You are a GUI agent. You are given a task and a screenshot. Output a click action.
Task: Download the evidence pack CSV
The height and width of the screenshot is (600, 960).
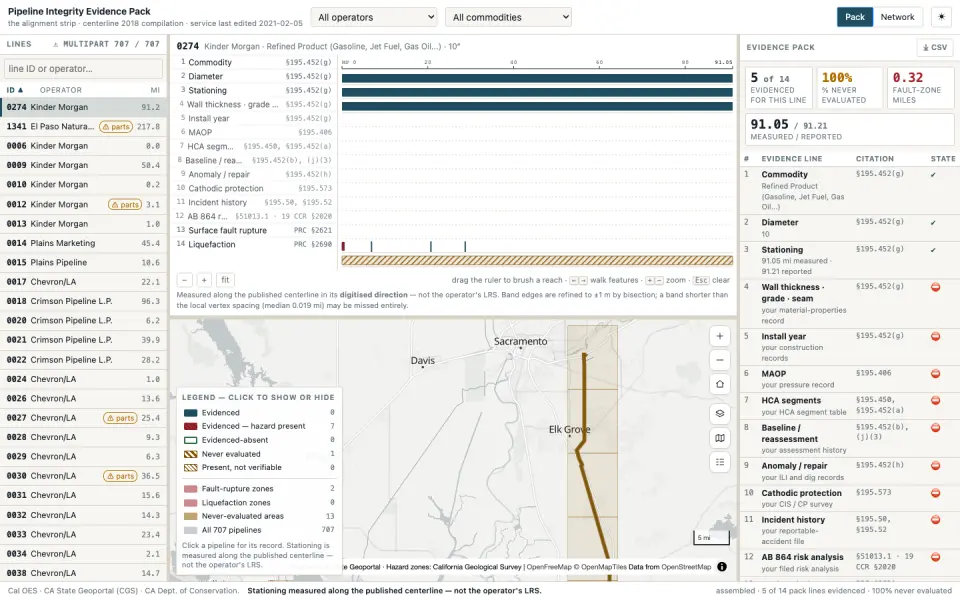(x=934, y=47)
